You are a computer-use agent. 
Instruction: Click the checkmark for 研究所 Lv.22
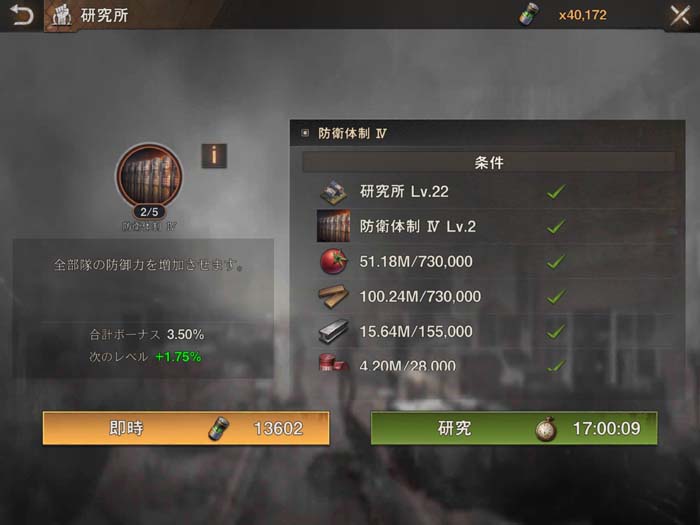point(556,192)
